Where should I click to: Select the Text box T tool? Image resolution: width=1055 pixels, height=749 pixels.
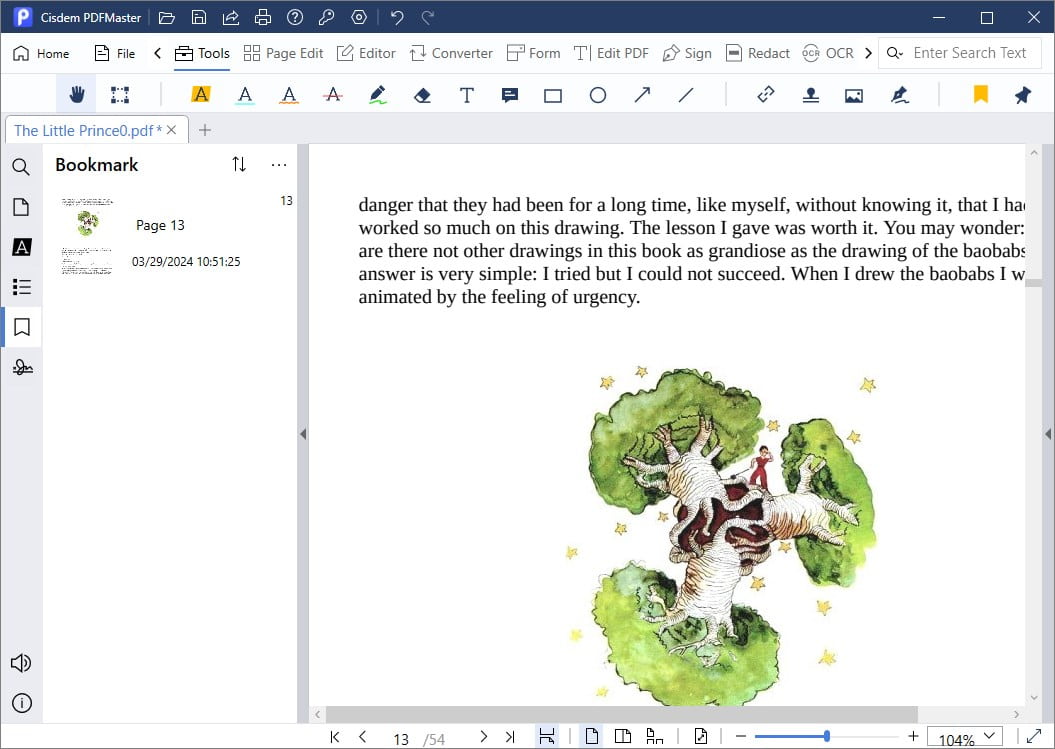pyautogui.click(x=466, y=95)
